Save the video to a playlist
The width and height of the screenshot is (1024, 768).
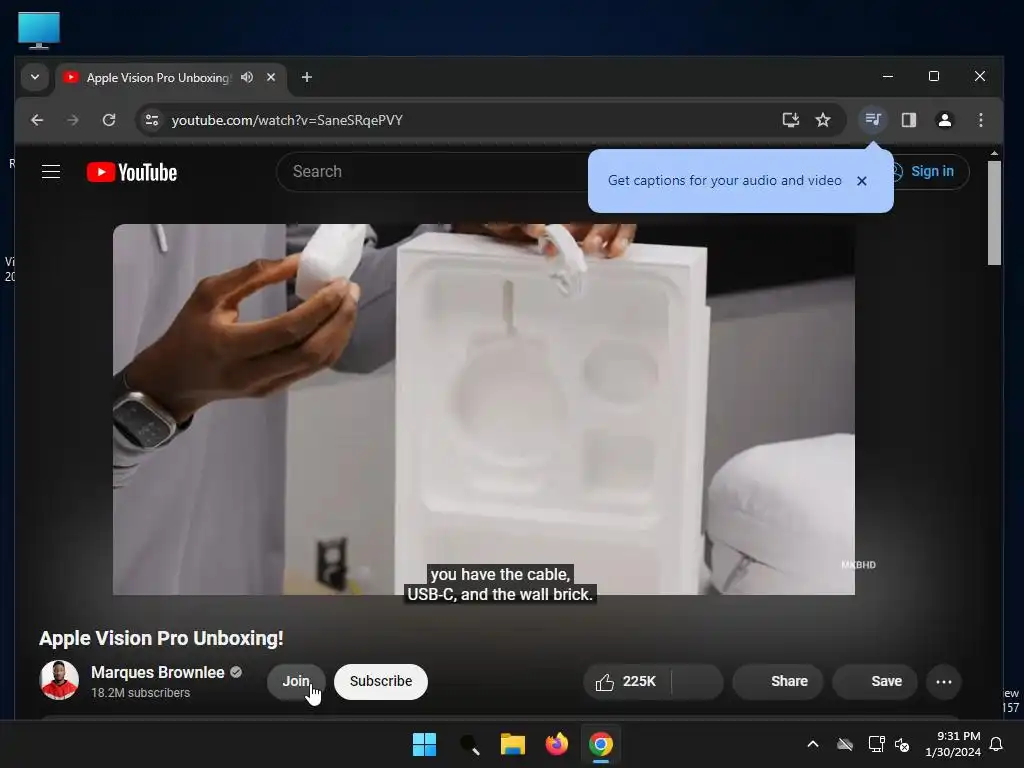pos(875,681)
